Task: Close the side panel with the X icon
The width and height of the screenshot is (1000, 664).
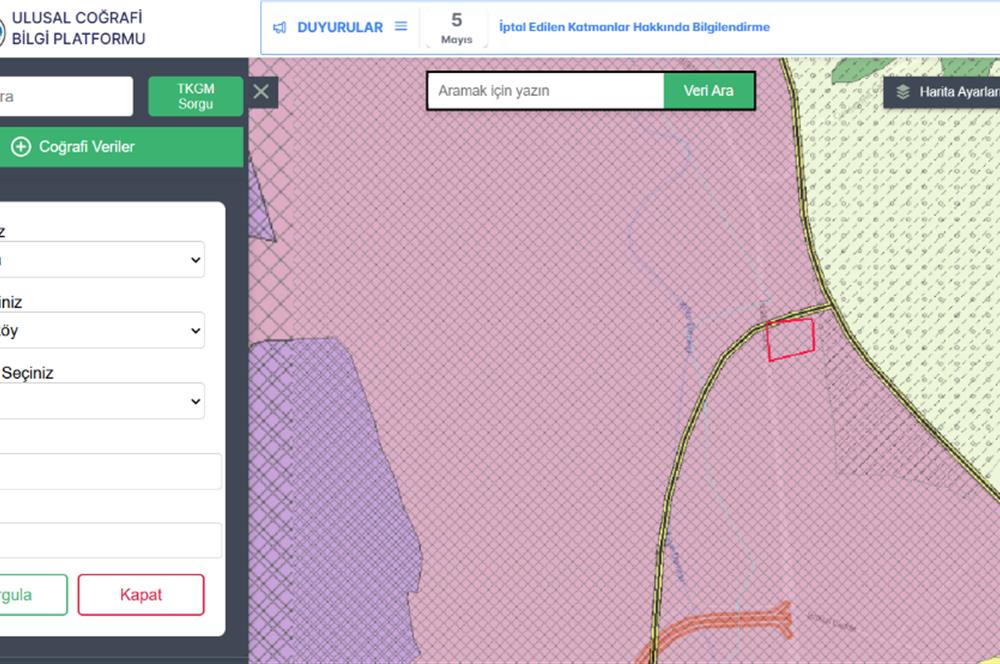Action: (261, 92)
